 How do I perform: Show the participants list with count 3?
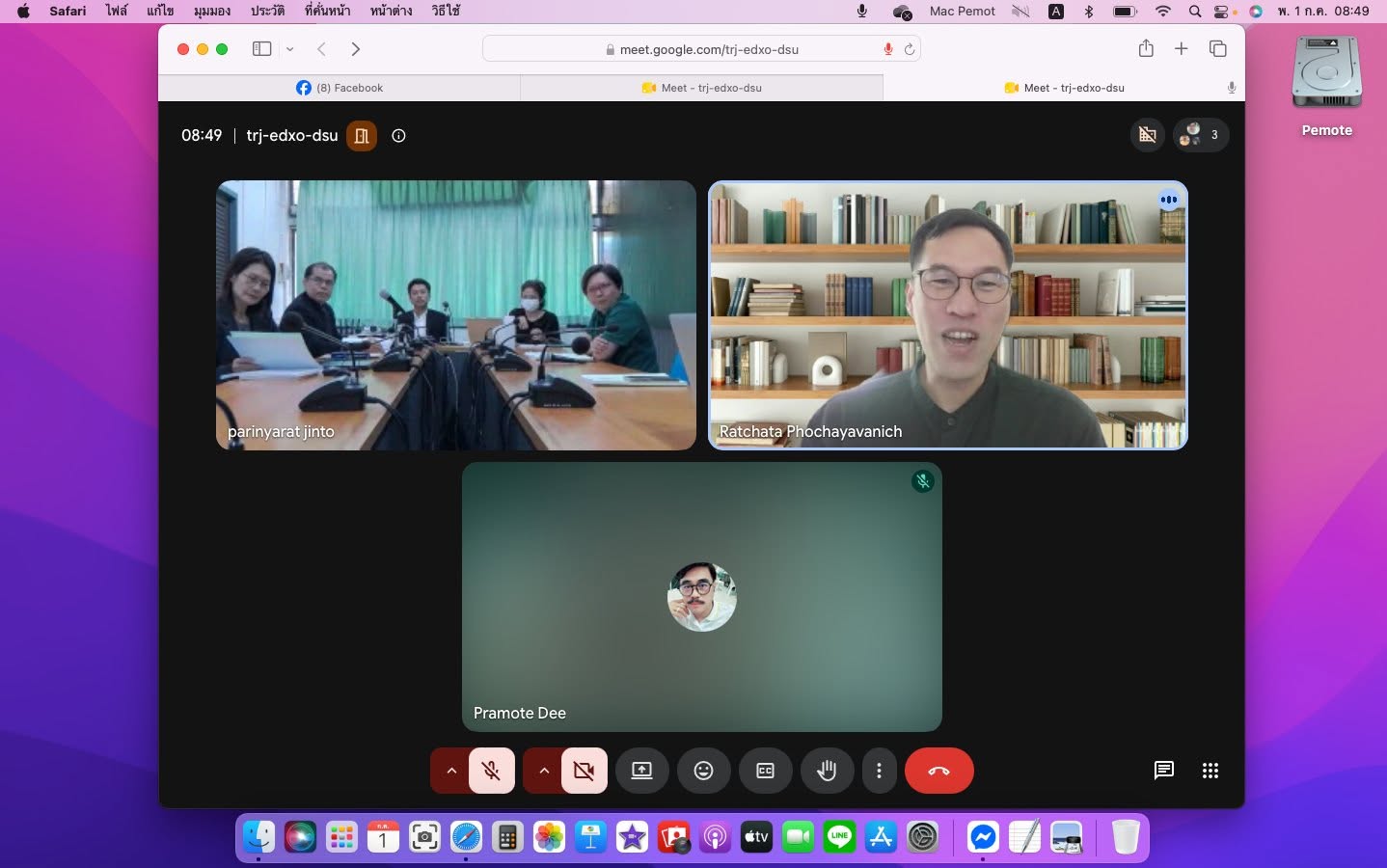[1201, 135]
